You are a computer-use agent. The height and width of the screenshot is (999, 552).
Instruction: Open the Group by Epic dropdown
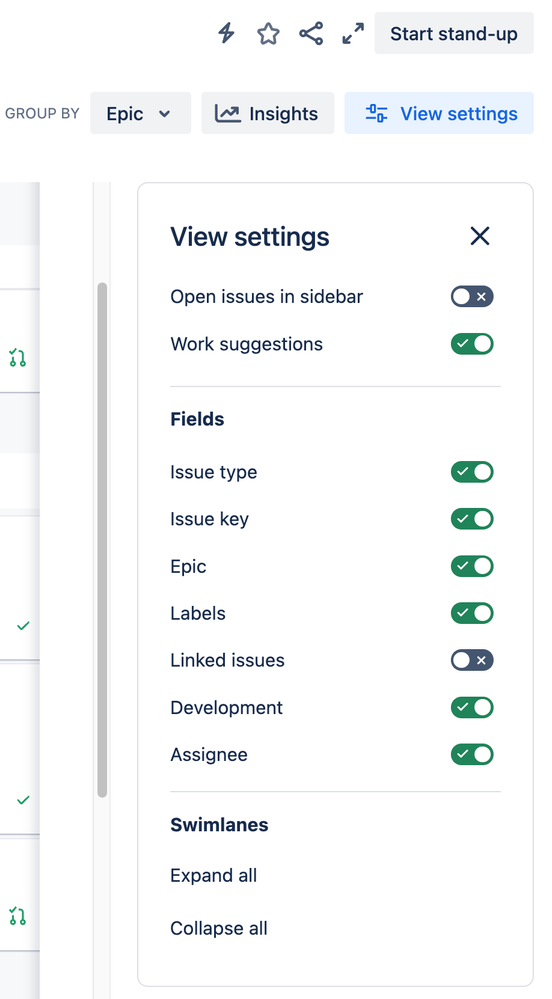(x=140, y=113)
